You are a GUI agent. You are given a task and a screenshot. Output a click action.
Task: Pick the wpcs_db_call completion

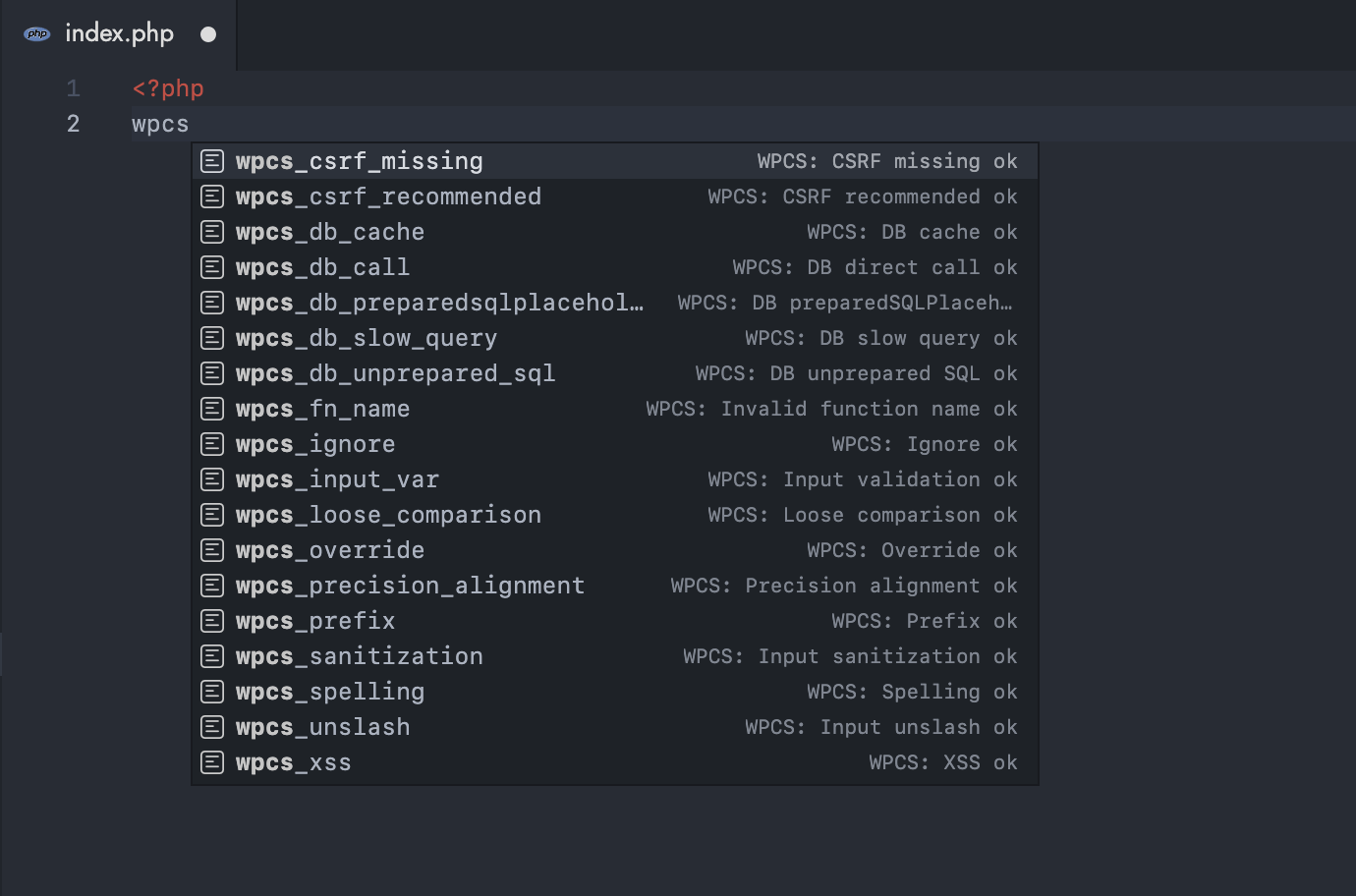pos(615,267)
